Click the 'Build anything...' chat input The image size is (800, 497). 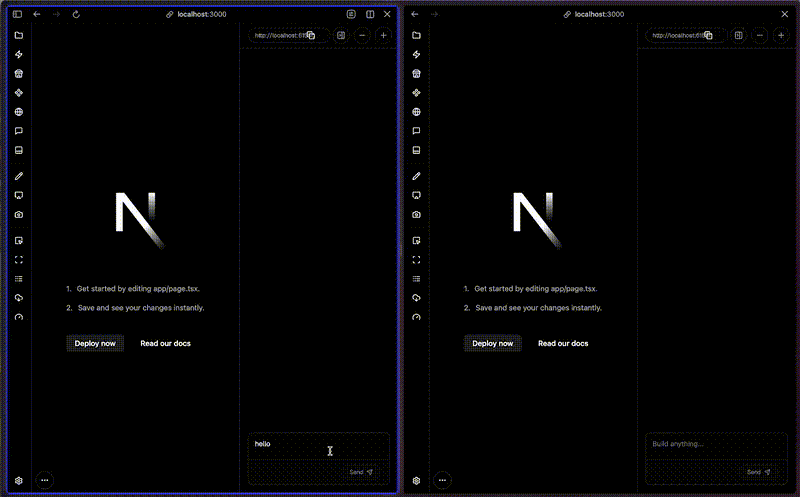tap(716, 447)
